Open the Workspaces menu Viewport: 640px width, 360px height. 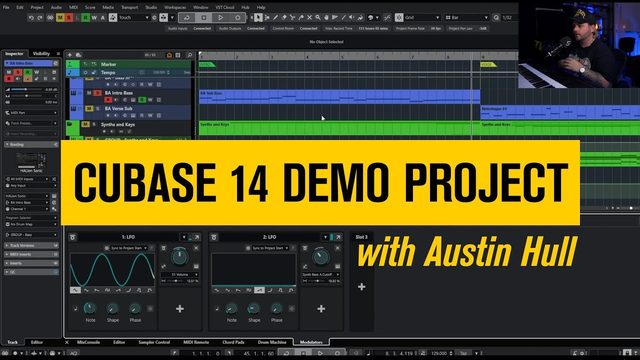[x=175, y=7]
